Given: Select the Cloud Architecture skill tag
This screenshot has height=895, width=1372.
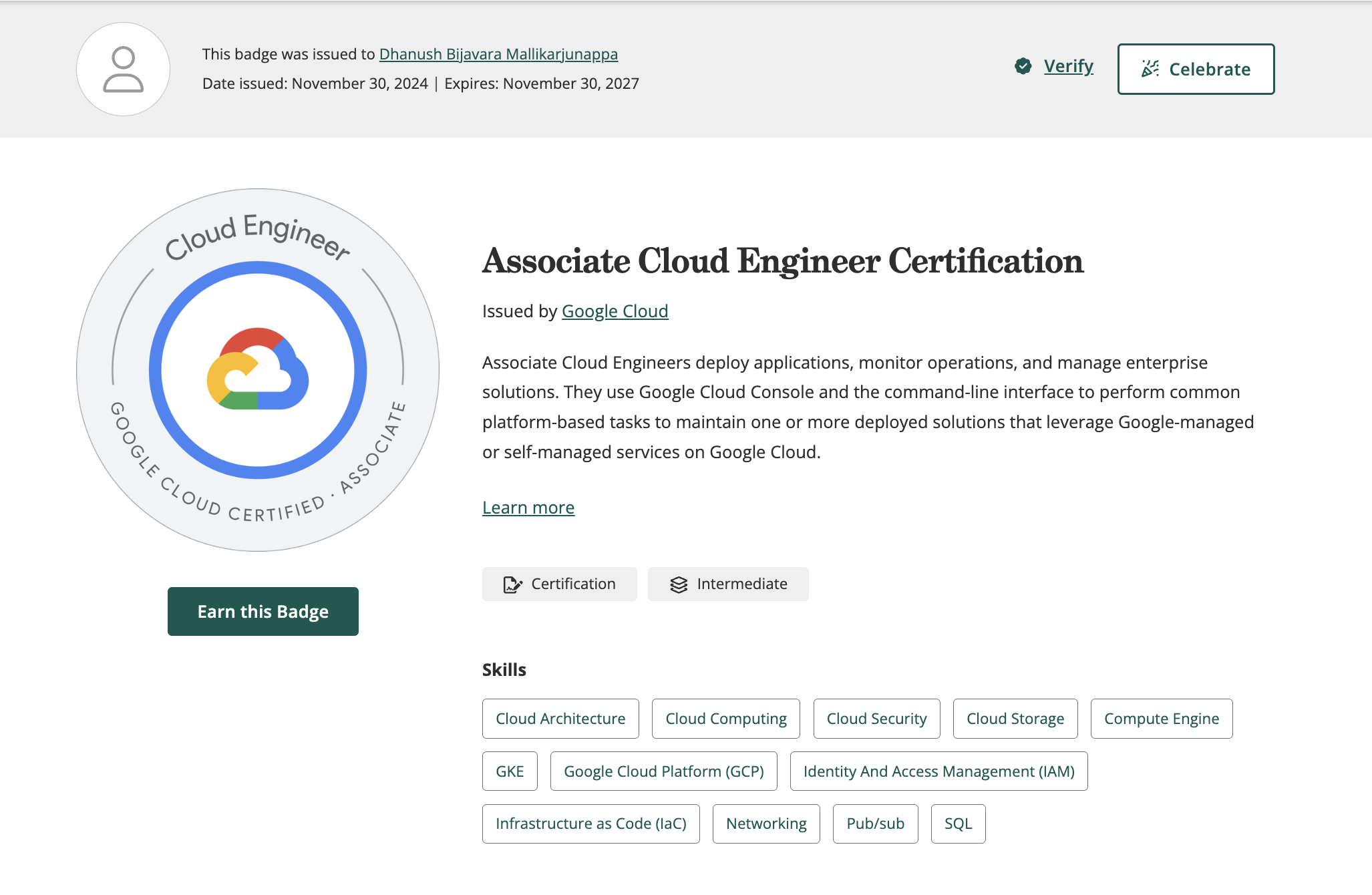Looking at the screenshot, I should click(x=560, y=719).
